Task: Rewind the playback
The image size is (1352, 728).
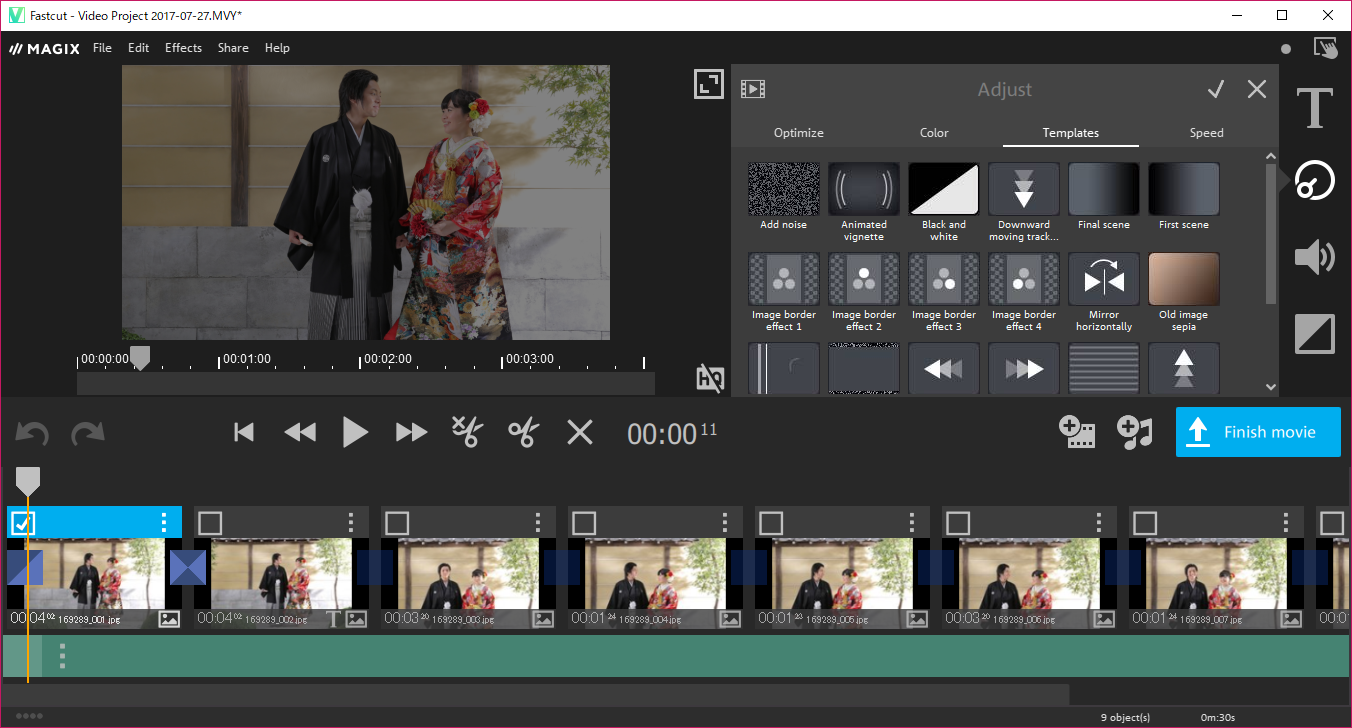Action: [300, 432]
